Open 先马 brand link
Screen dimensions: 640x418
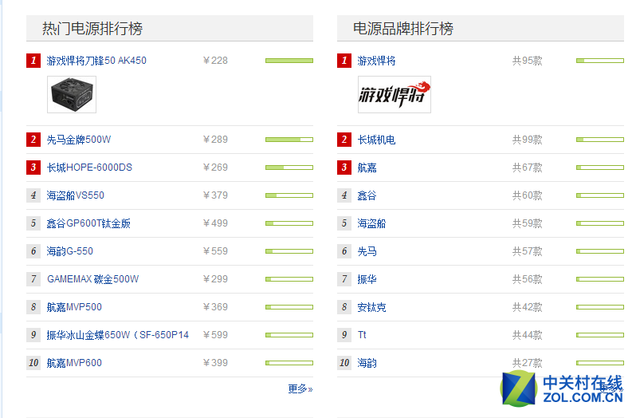pyautogui.click(x=367, y=251)
